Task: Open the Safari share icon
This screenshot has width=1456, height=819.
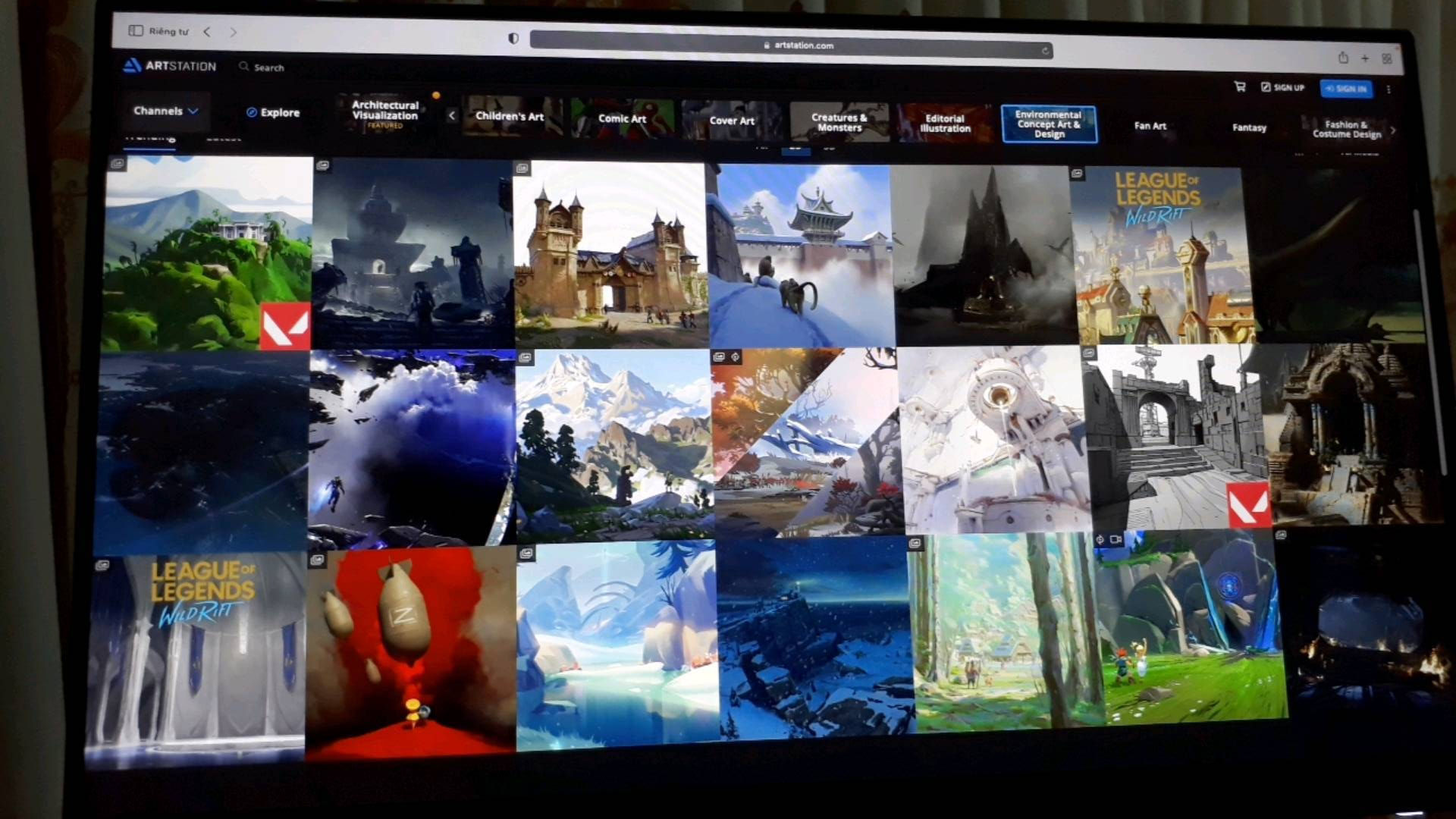Action: pyautogui.click(x=1343, y=58)
